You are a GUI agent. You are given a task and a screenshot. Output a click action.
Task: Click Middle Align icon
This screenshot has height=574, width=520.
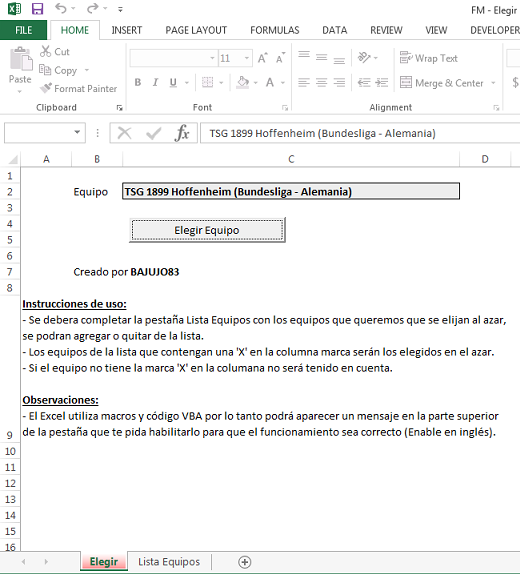pos(322,57)
